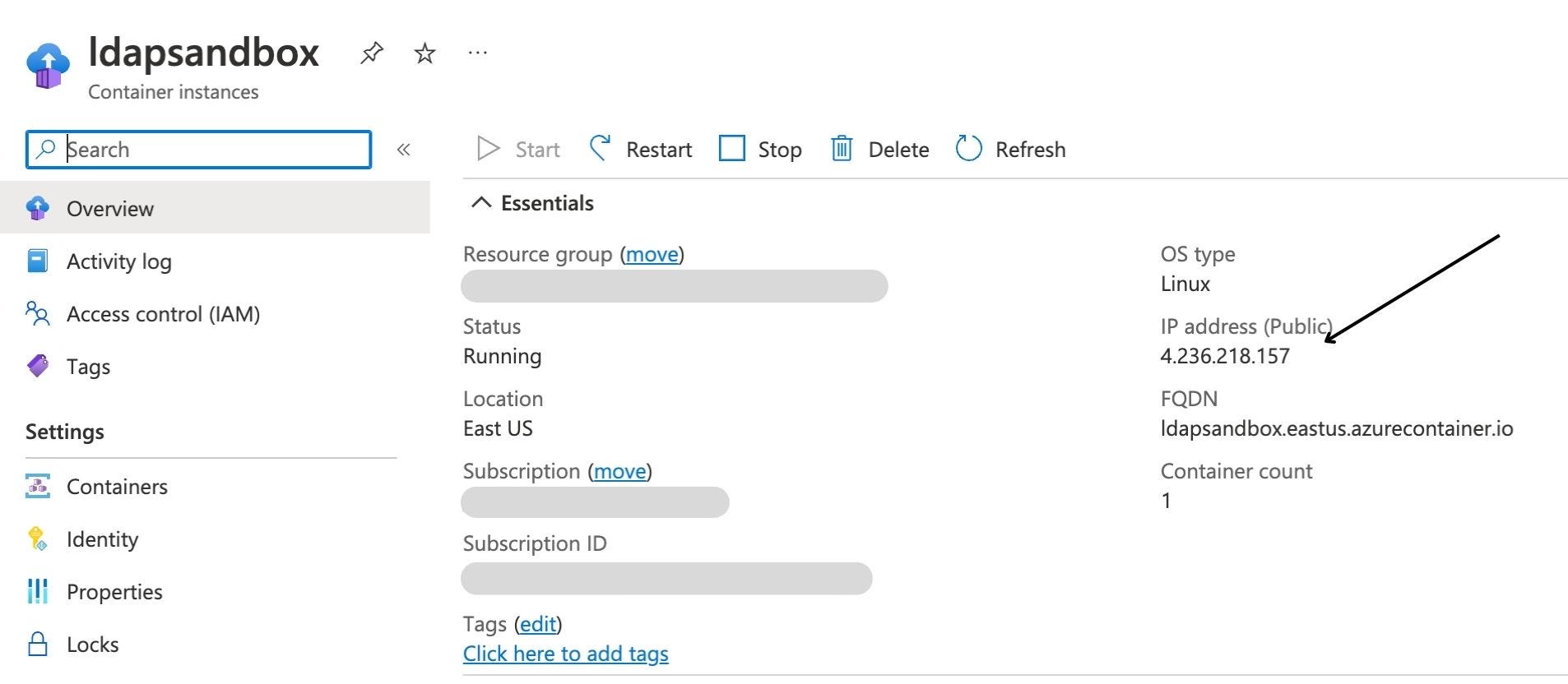The height and width of the screenshot is (684, 1568).
Task: Click here to add tags link
Action: click(565, 654)
